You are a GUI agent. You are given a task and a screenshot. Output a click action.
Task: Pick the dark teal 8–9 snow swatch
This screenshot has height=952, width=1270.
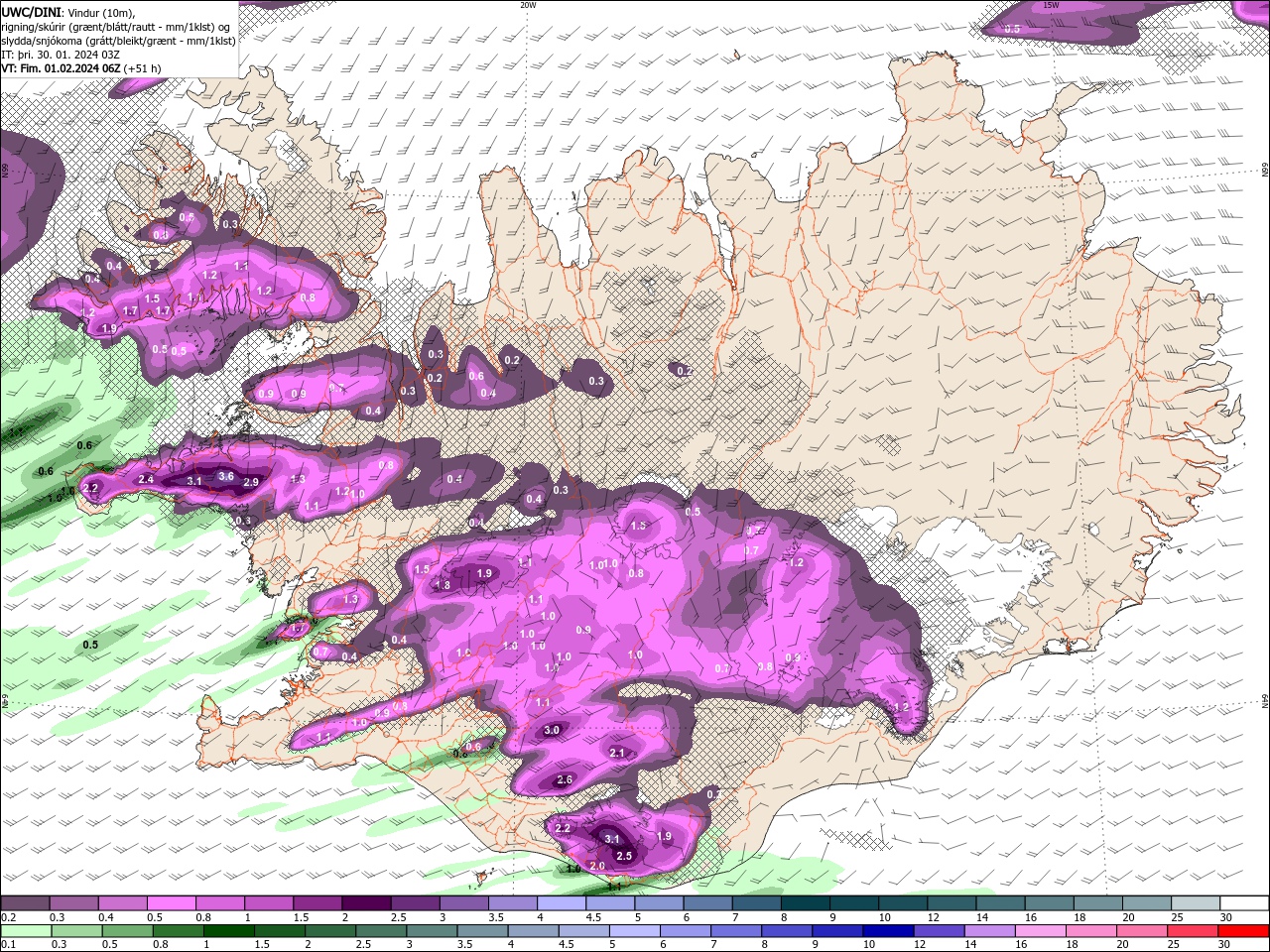pos(806,904)
